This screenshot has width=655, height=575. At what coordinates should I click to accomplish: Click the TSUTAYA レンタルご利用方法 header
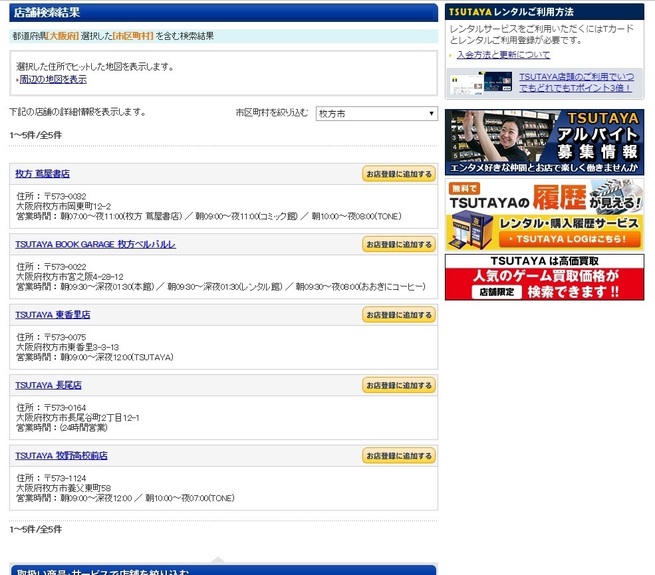tap(544, 12)
